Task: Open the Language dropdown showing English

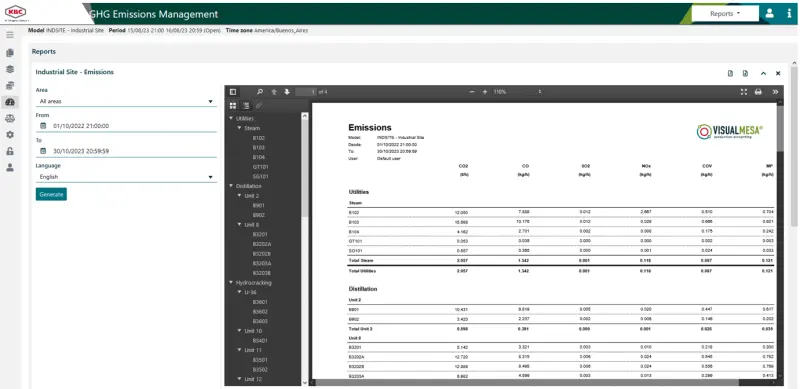Action: pyautogui.click(x=126, y=177)
